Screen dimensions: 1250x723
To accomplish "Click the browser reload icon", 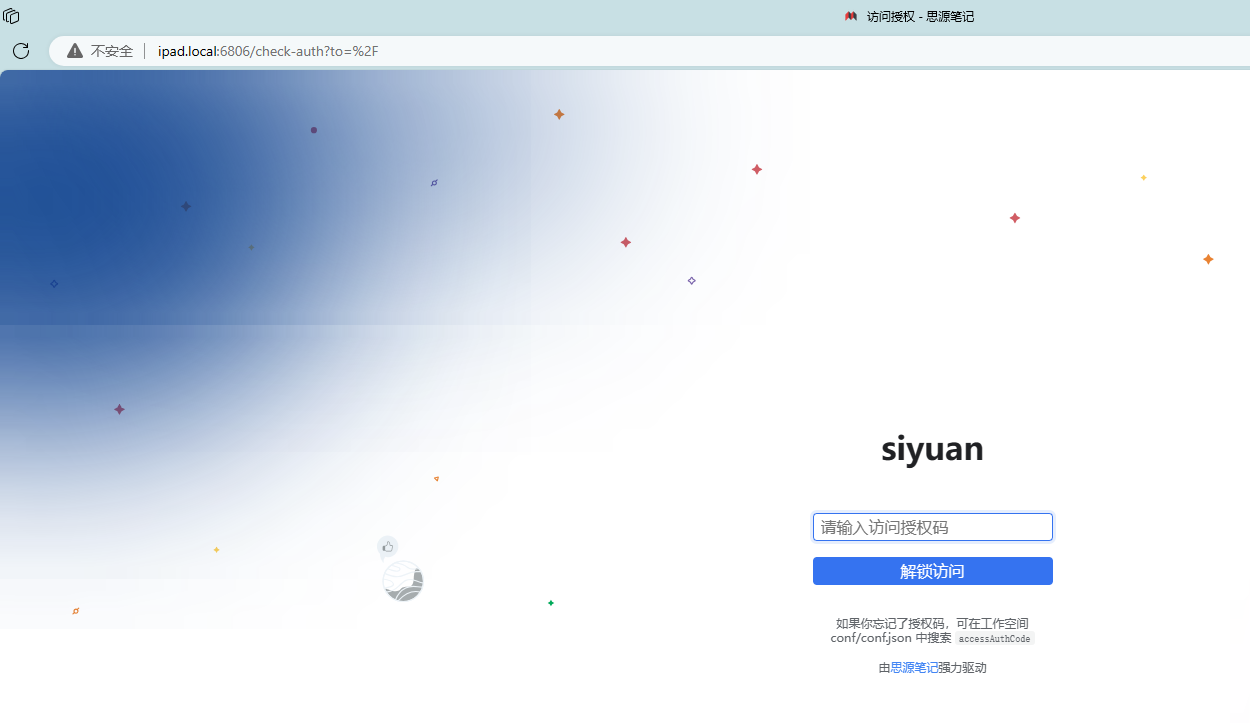I will (x=21, y=51).
